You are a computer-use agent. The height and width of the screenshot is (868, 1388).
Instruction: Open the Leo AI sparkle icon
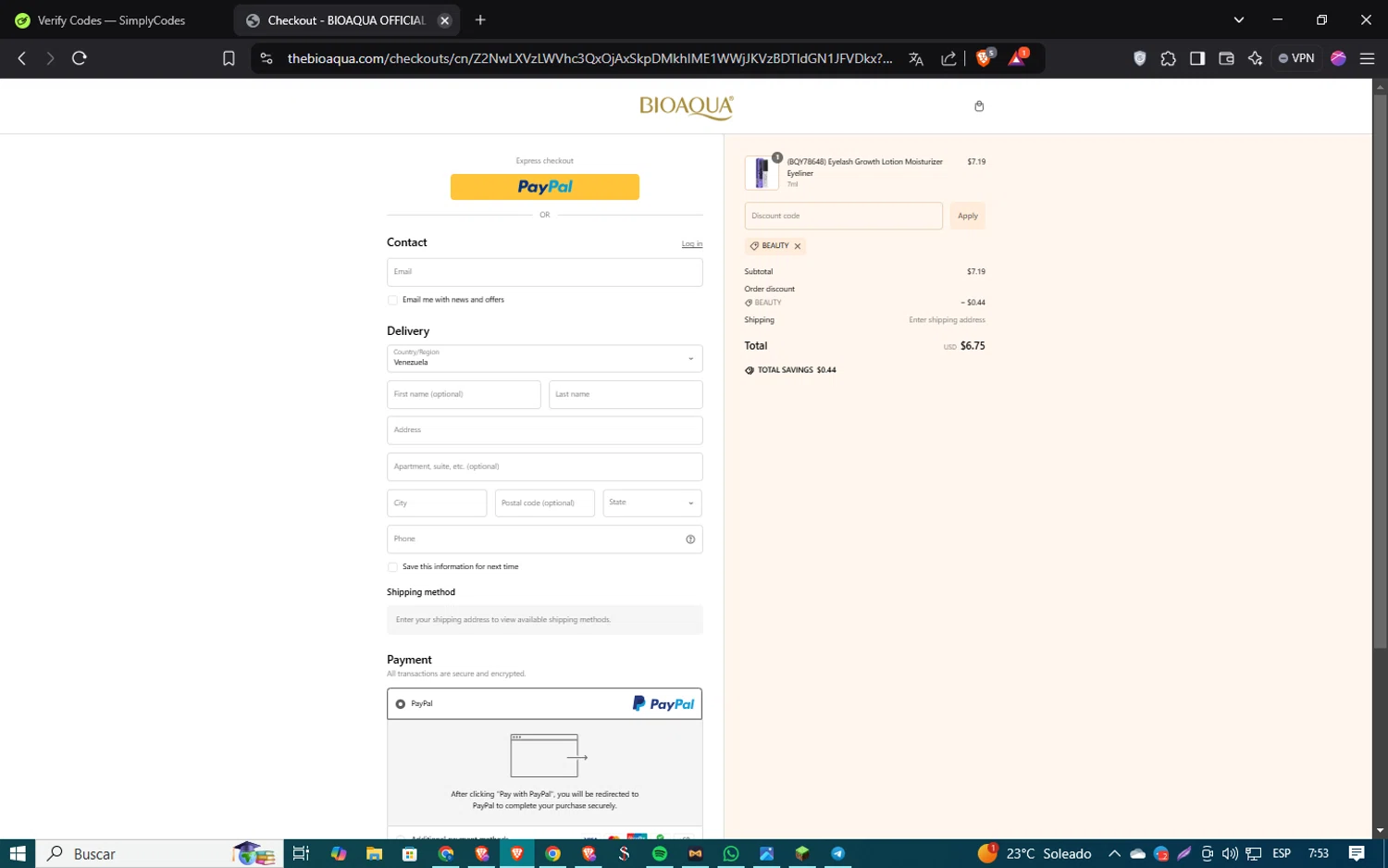pyautogui.click(x=1255, y=58)
